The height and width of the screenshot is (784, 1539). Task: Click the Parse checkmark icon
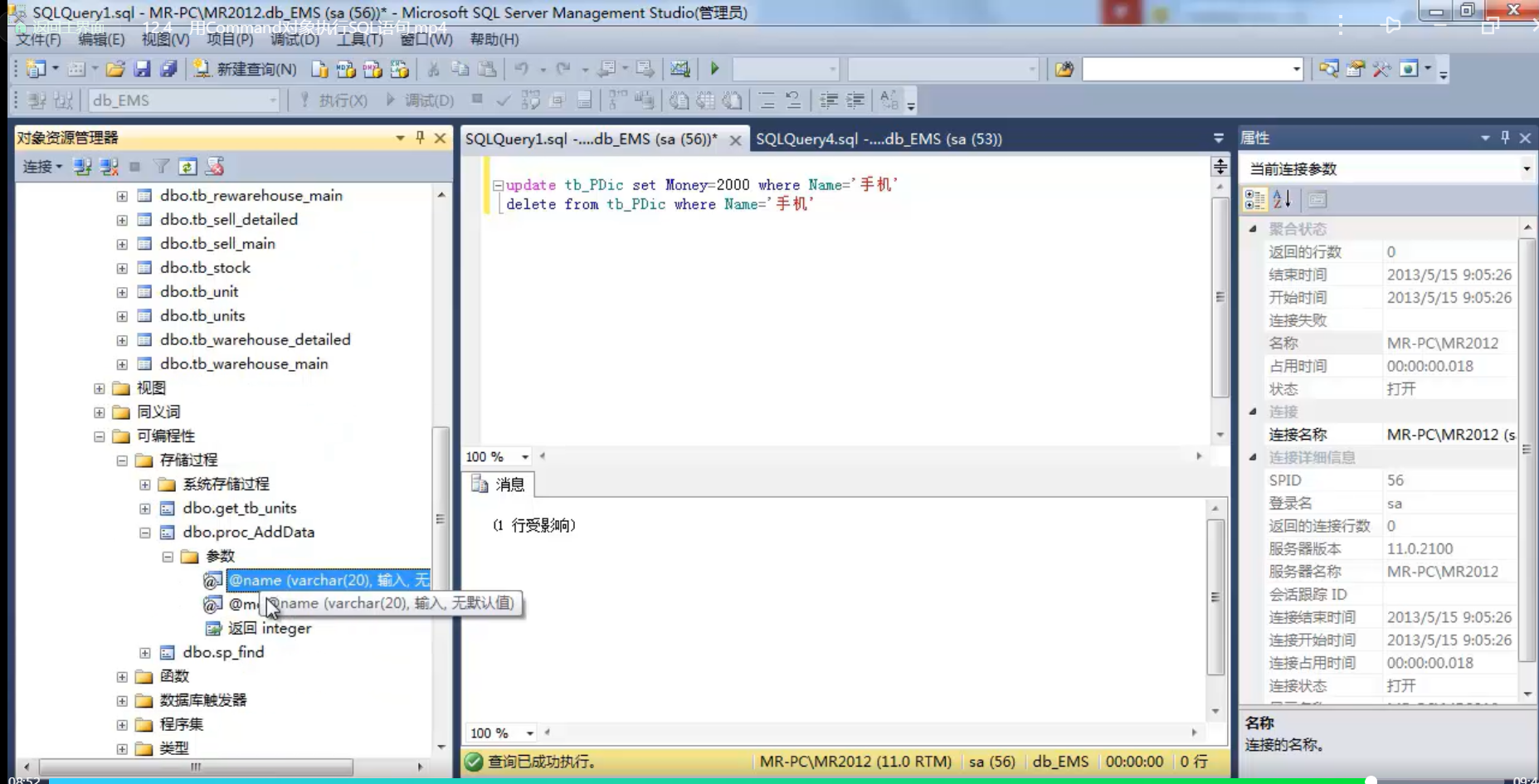(x=503, y=100)
